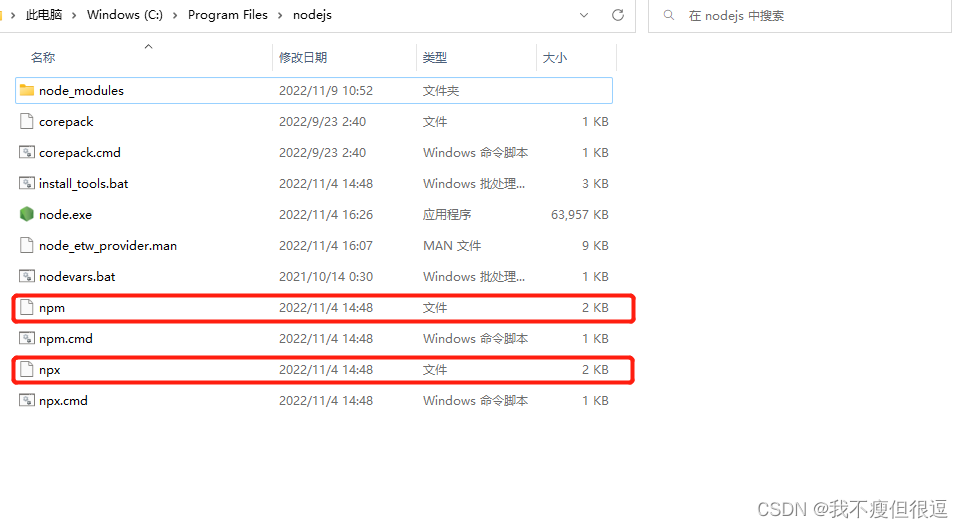Select the node_etw_provider.man file icon
The width and height of the screenshot is (963, 528).
click(x=26, y=246)
